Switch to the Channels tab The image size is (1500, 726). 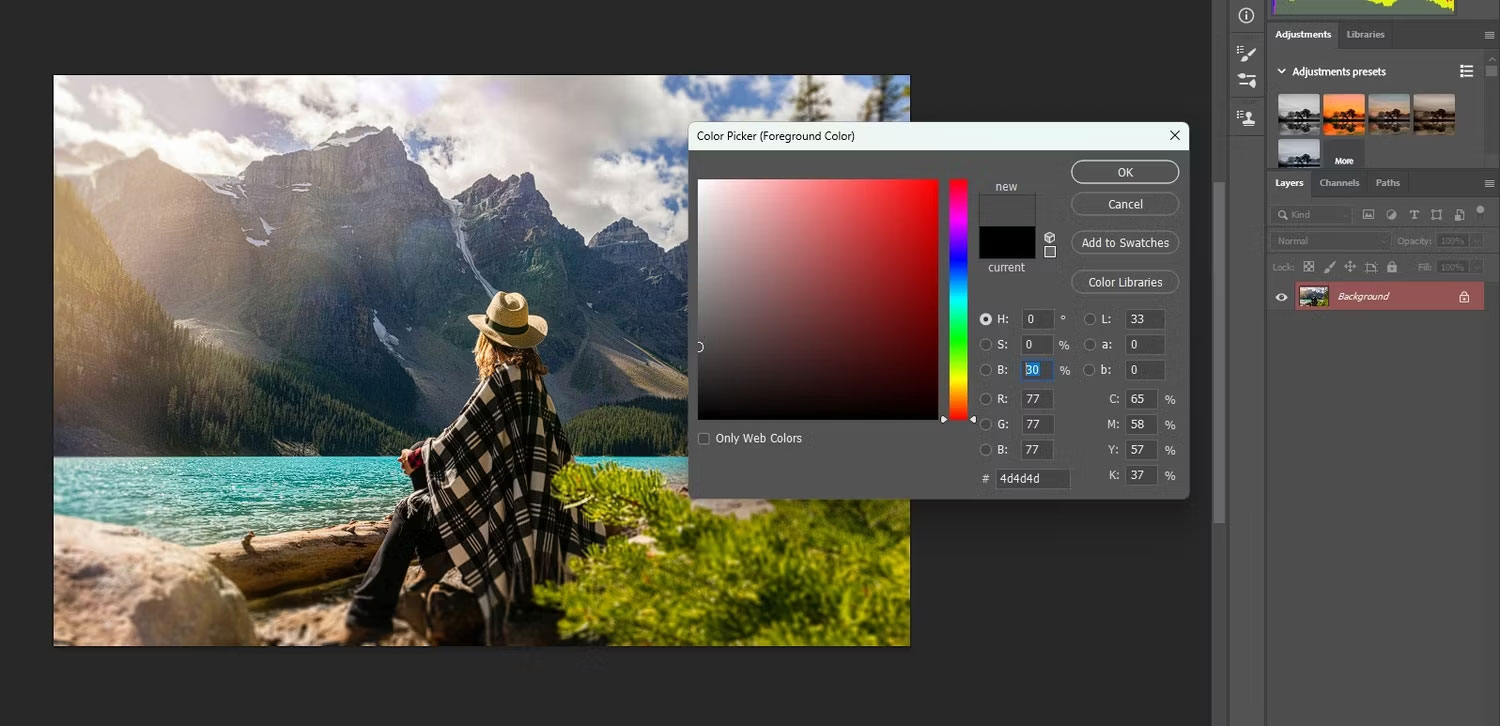(1339, 183)
